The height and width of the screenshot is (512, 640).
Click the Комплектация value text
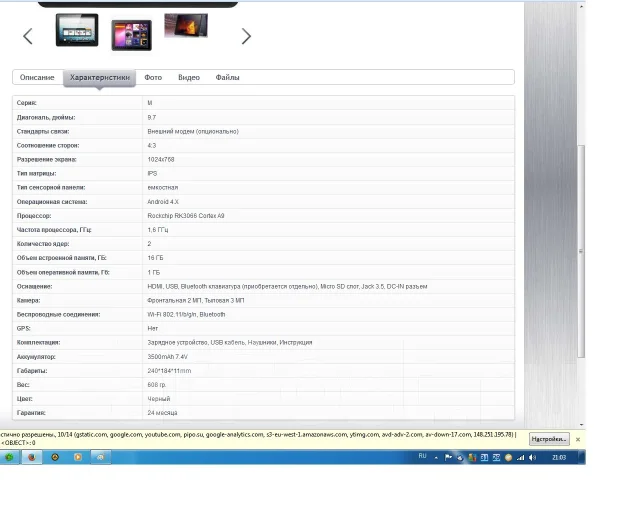(x=230, y=342)
